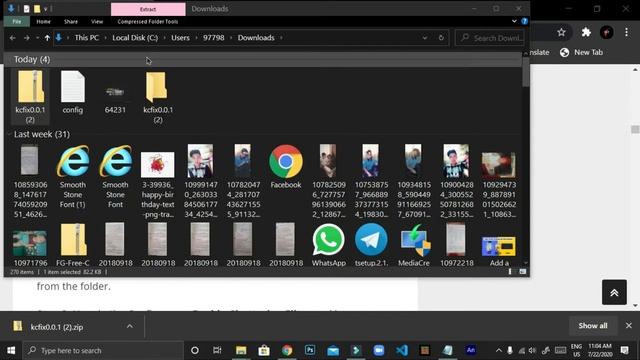Open the Chrome three-dot menu
This screenshot has width=640, height=360.
tap(627, 32)
